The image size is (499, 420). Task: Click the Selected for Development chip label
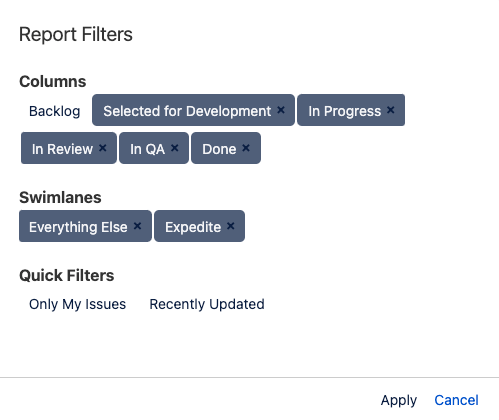point(187,111)
